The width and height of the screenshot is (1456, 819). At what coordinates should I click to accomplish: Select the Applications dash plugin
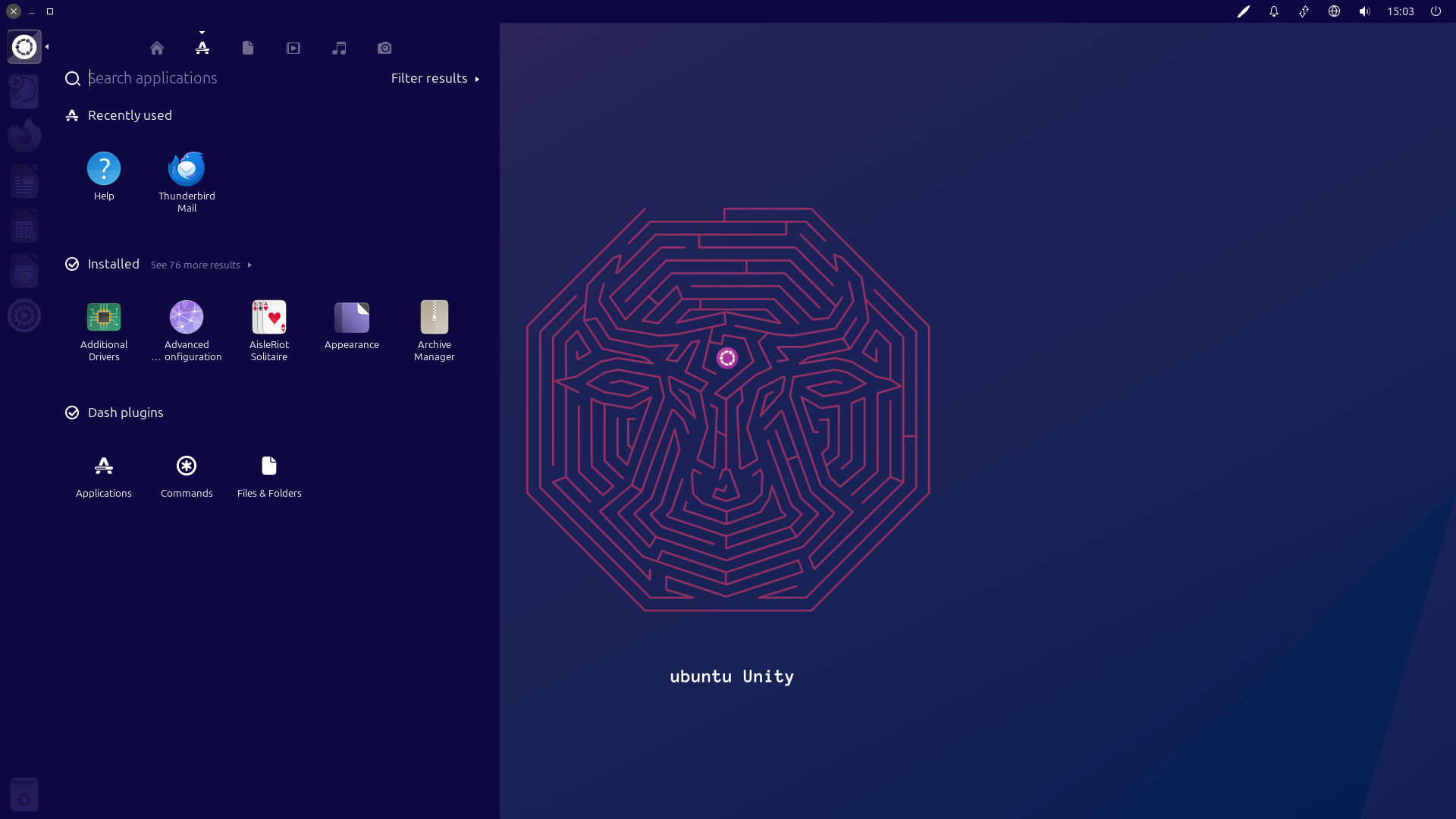pyautogui.click(x=104, y=476)
